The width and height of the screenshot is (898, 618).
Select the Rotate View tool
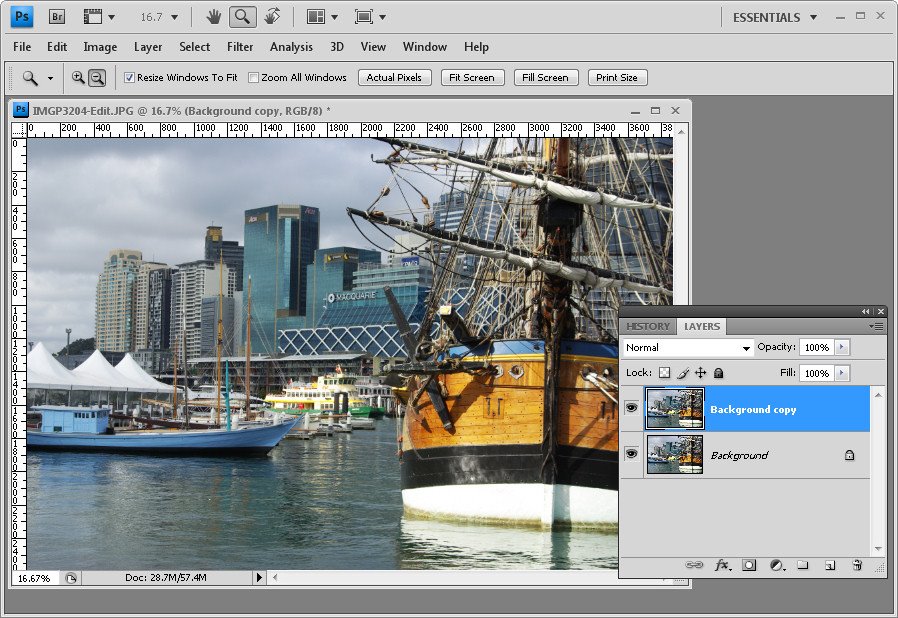click(272, 17)
